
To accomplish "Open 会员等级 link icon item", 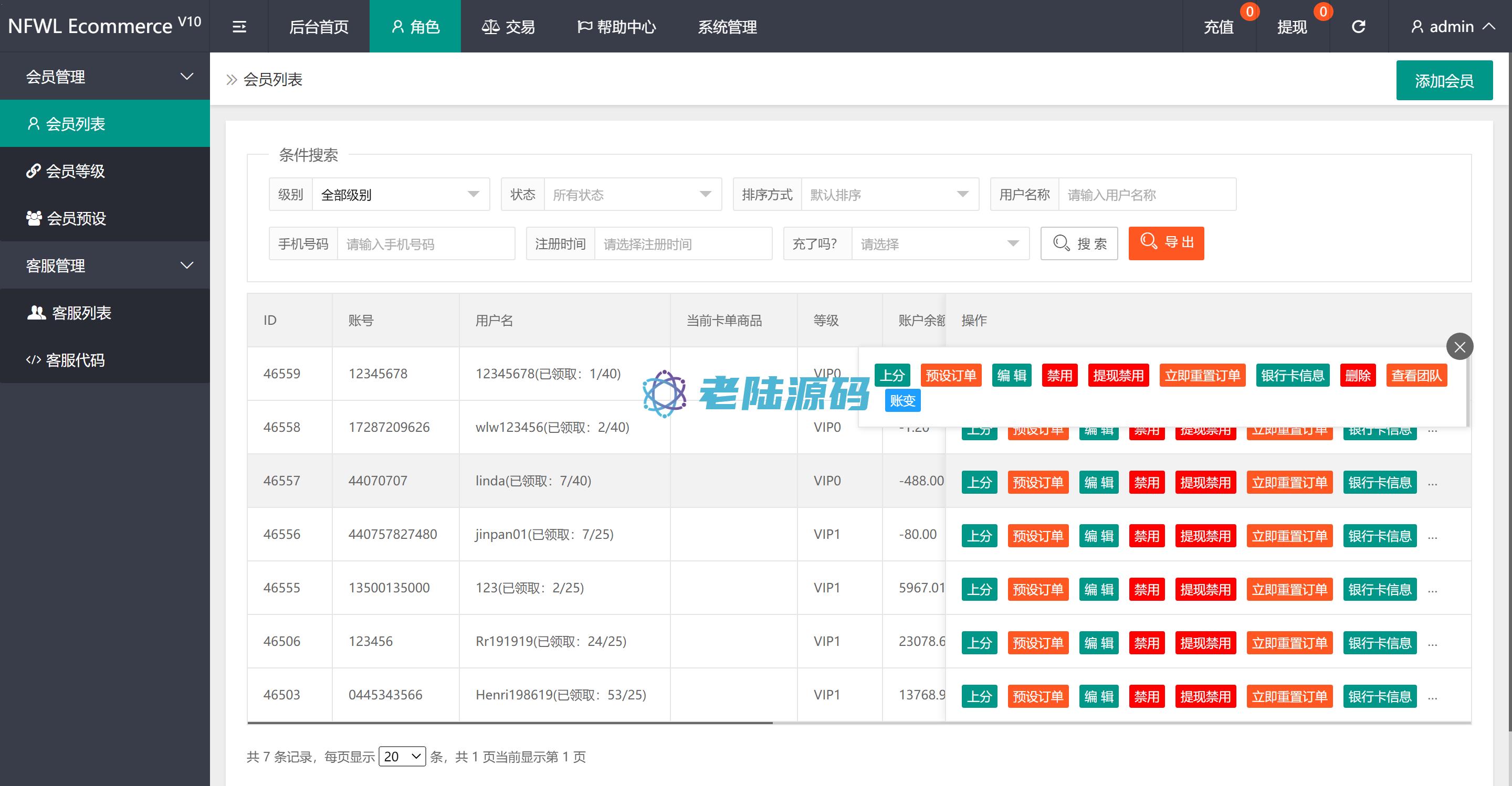I will [66, 171].
